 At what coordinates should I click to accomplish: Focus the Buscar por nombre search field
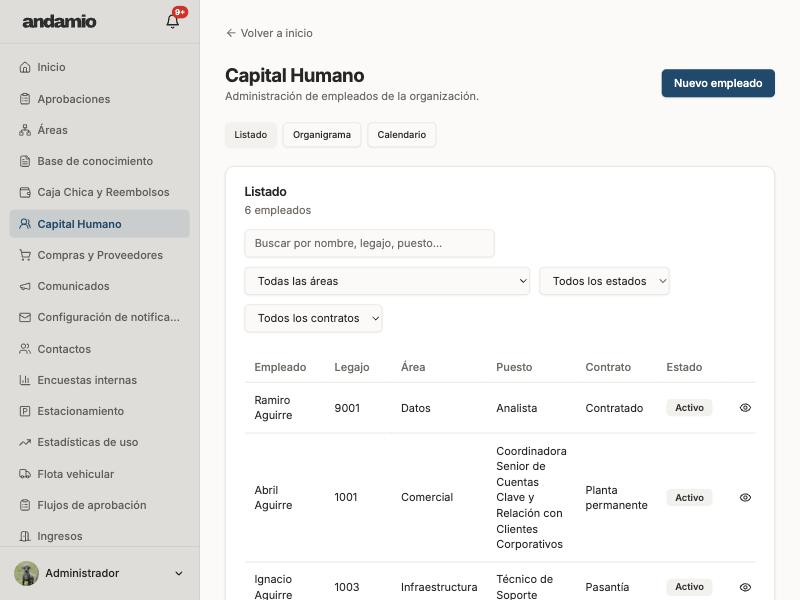pos(369,243)
